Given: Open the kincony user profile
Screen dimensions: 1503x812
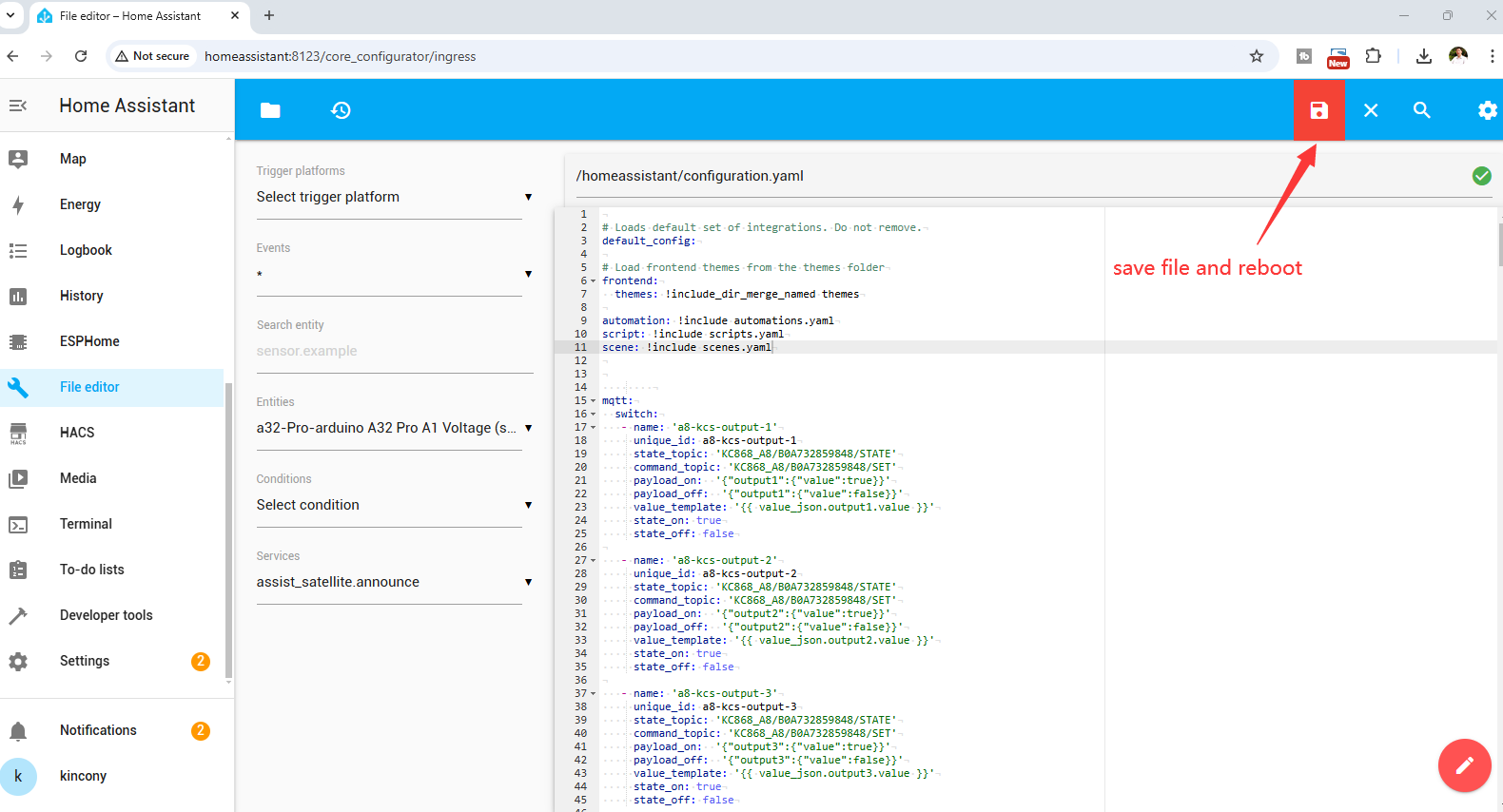Looking at the screenshot, I should pos(83,776).
